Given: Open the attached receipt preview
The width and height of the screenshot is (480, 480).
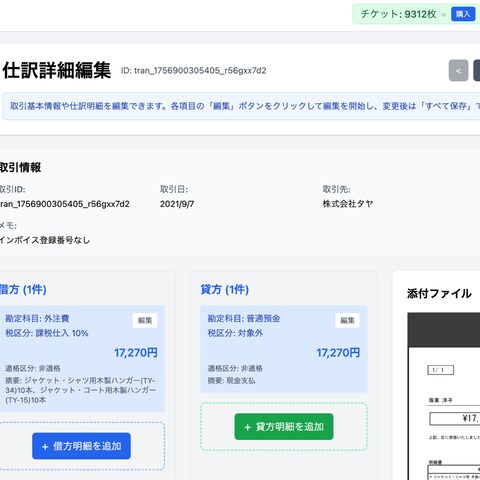Looking at the screenshot, I should 444,396.
